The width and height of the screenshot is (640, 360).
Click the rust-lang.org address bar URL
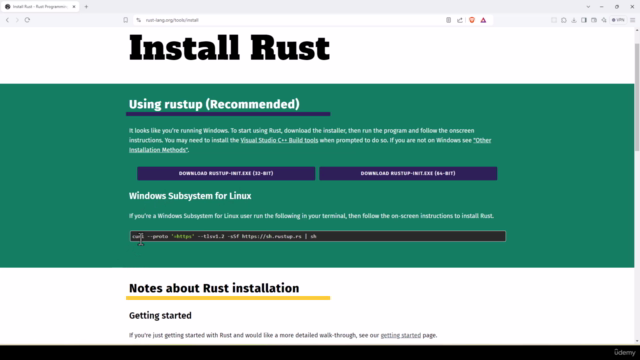pyautogui.click(x=172, y=20)
